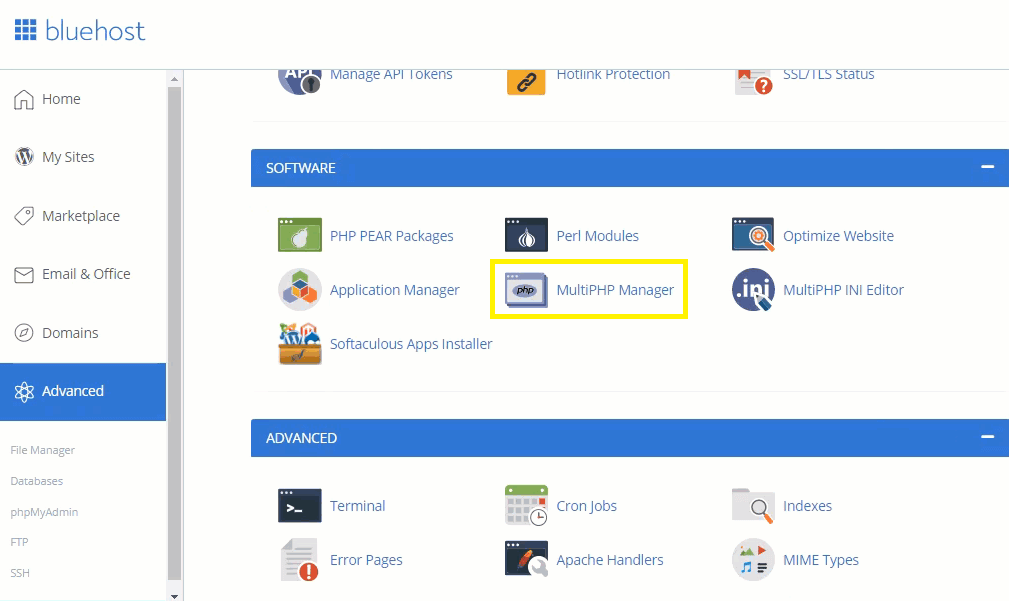1009x601 pixels.
Task: Open the Hotlink Protection chain icon
Action: [526, 82]
